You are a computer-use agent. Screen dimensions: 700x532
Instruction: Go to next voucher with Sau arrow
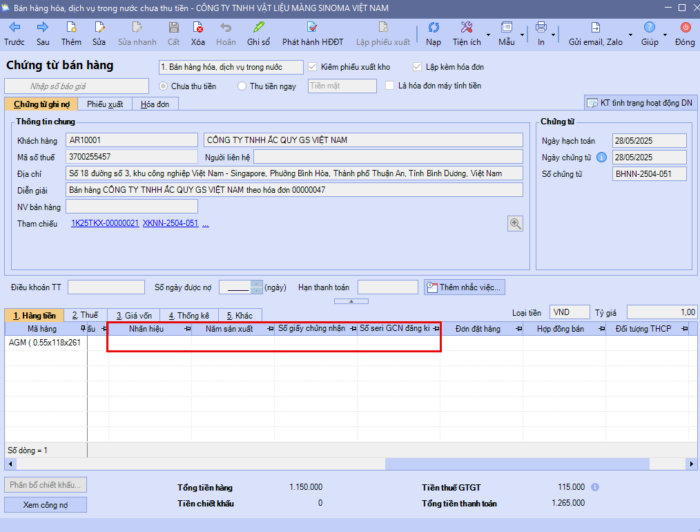[x=42, y=27]
